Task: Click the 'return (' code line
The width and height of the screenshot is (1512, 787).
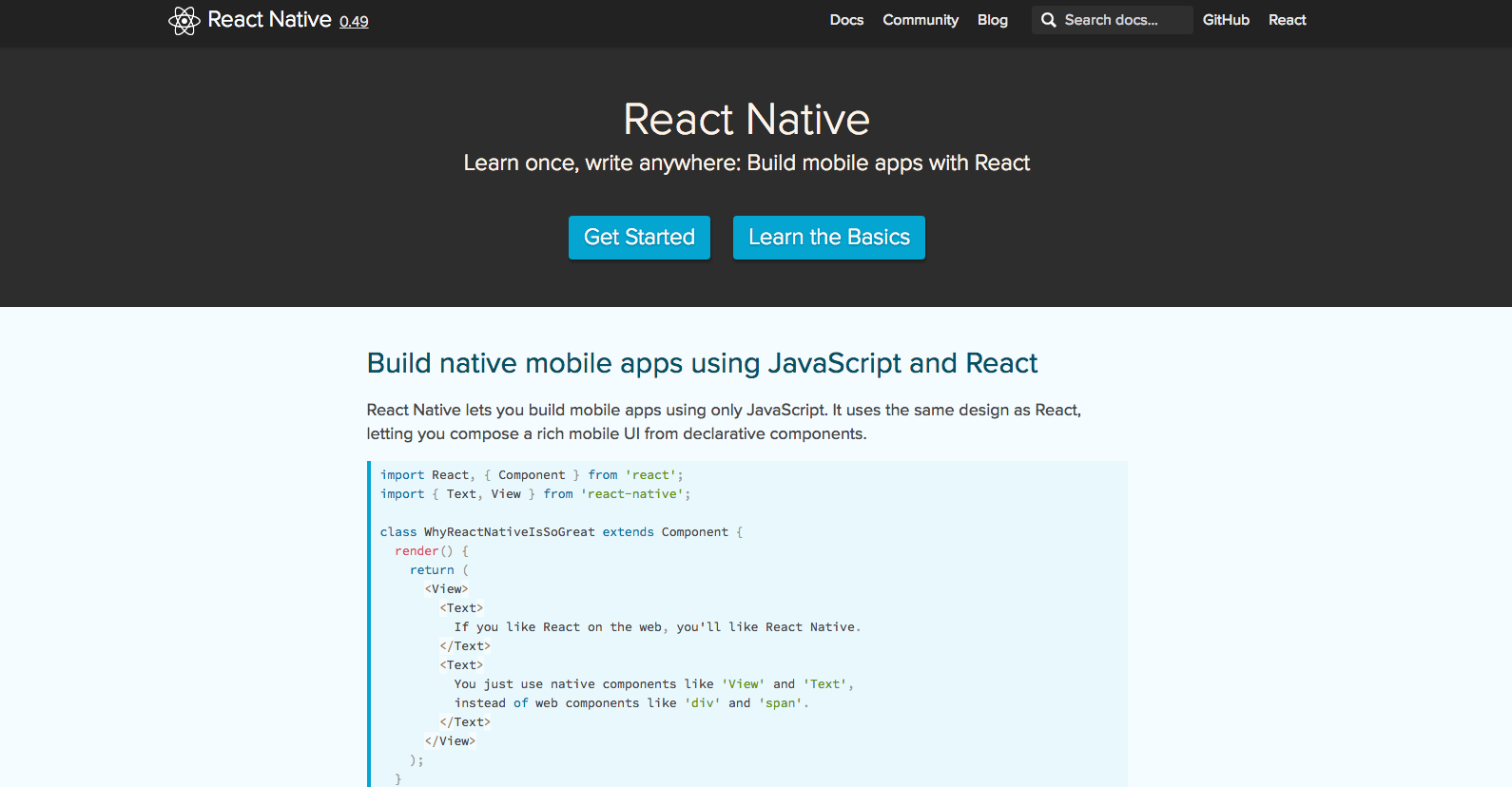Action: [x=439, y=570]
